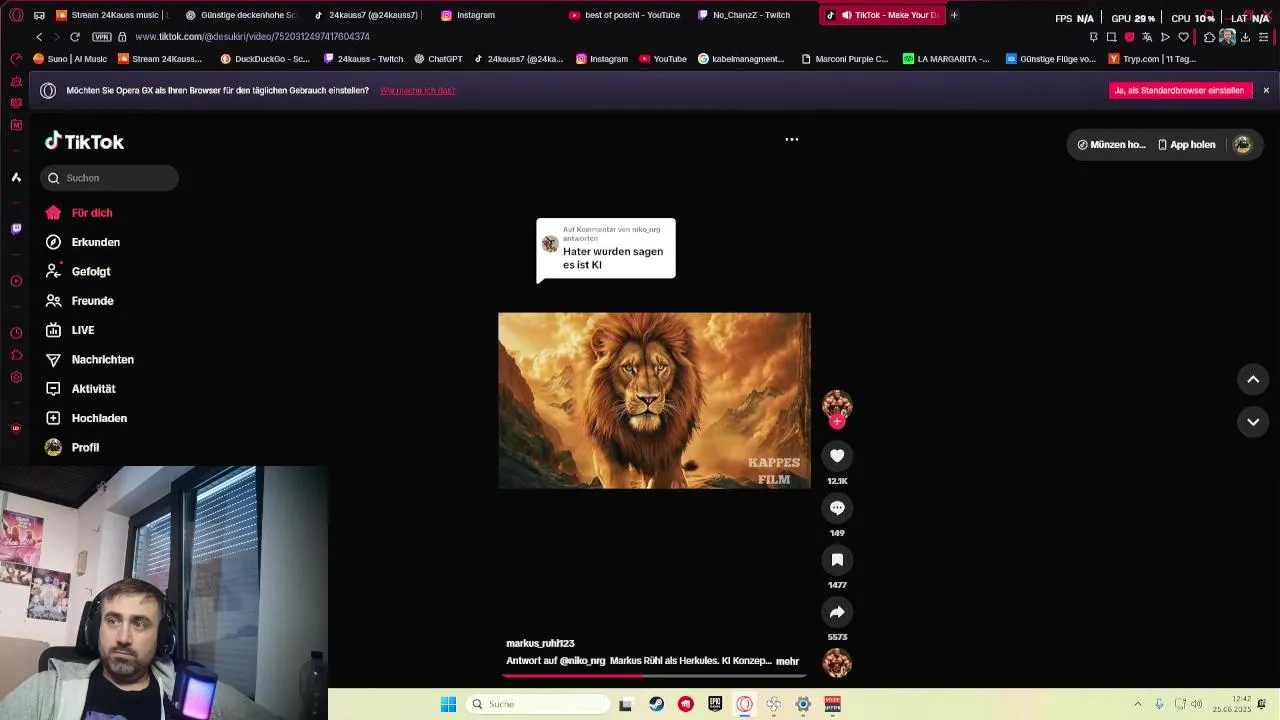Open the spinning sound disc avatar
The image size is (1280, 720).
837,663
